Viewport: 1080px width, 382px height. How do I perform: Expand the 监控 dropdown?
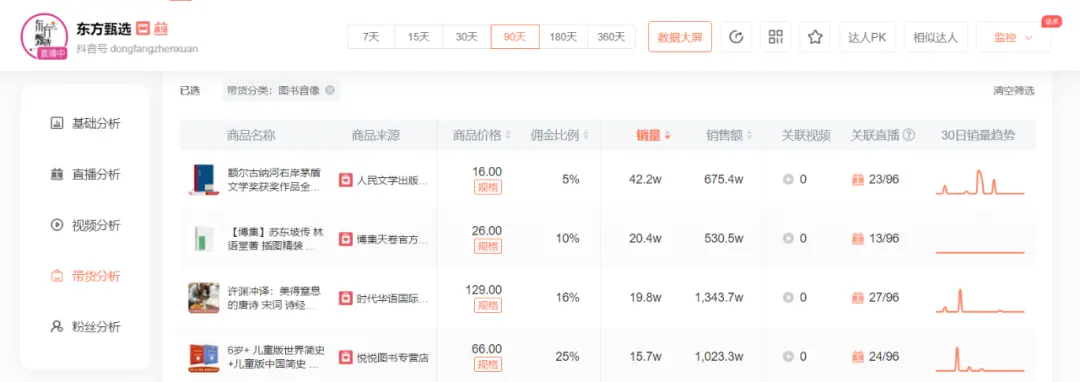[1013, 37]
